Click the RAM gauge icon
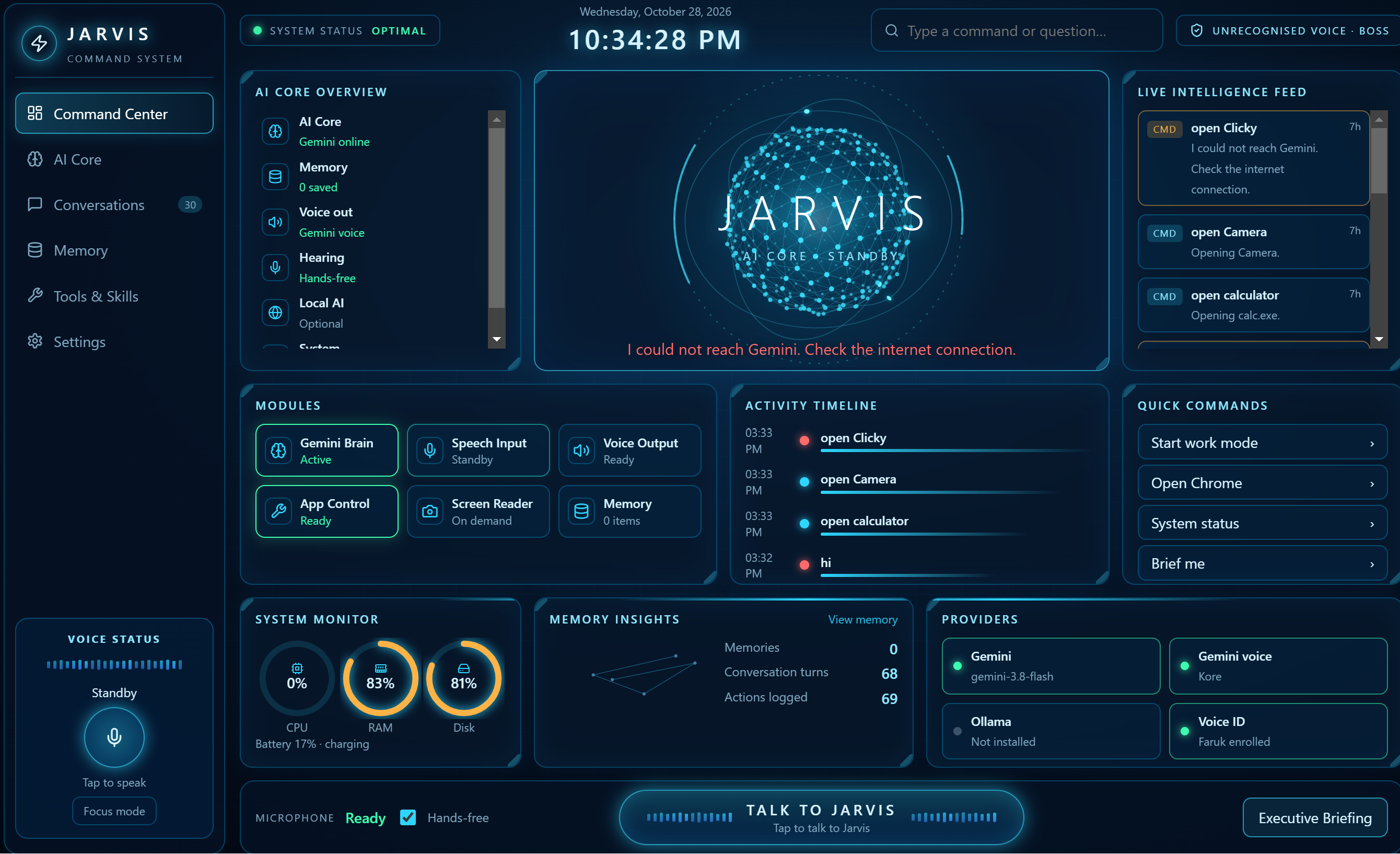 click(x=380, y=668)
